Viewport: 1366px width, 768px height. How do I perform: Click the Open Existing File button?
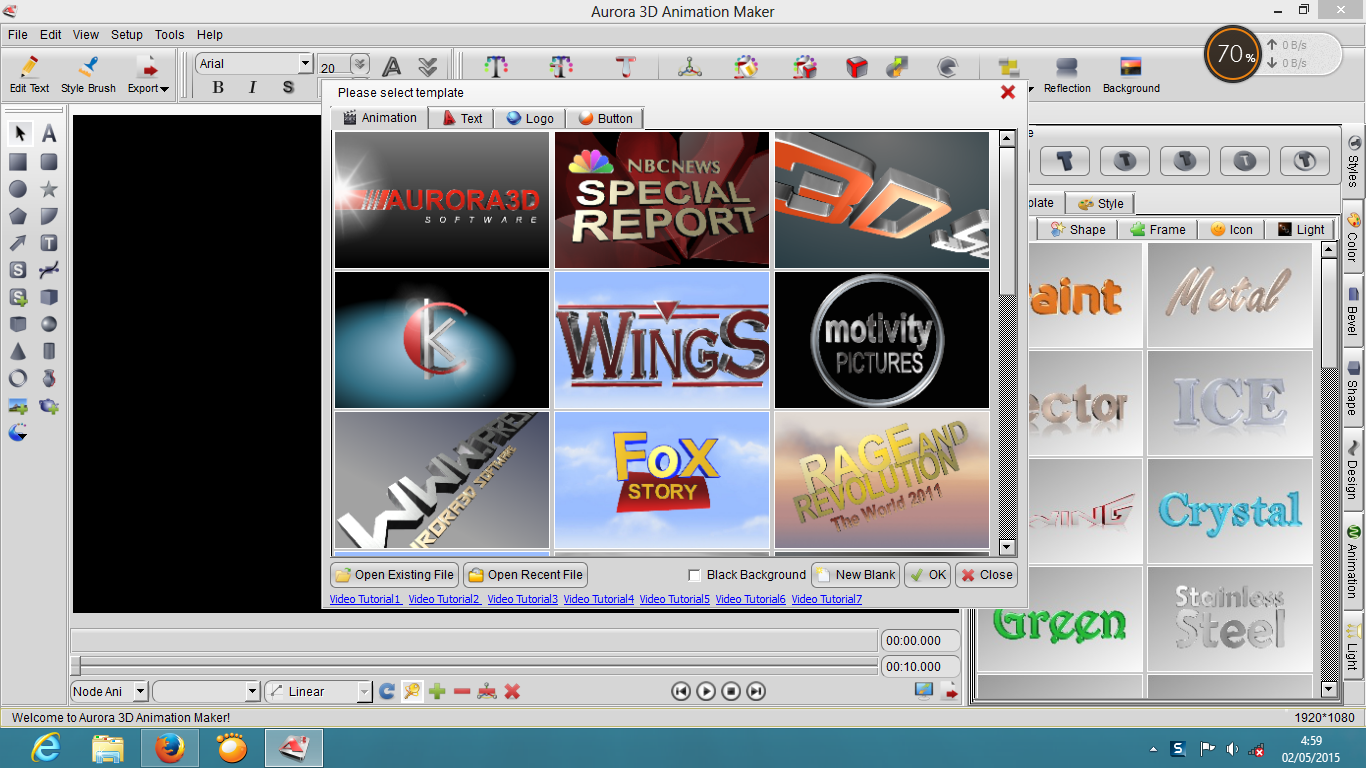tap(394, 575)
